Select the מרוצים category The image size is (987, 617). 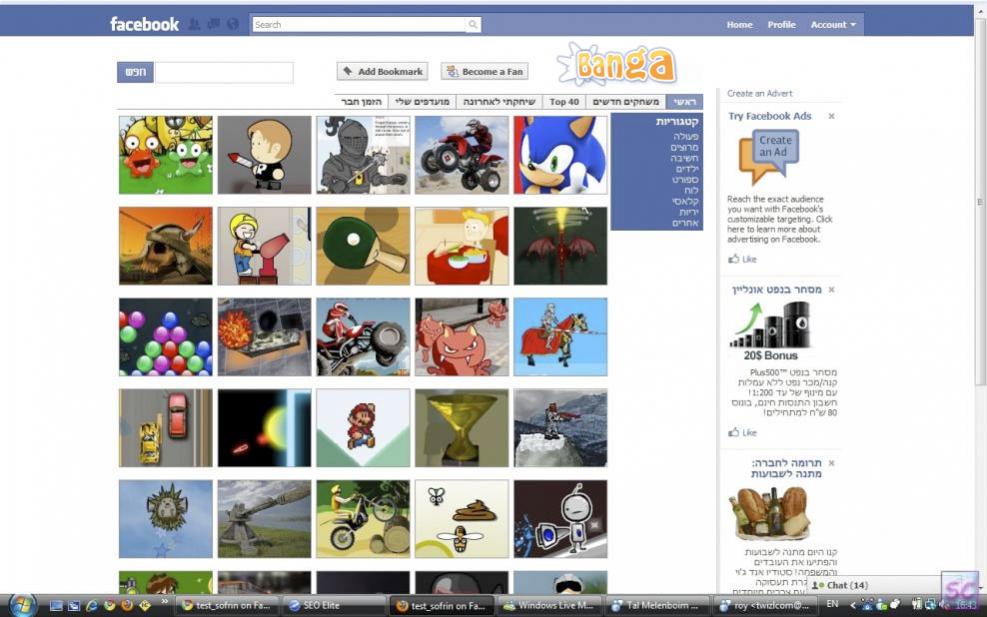click(684, 147)
